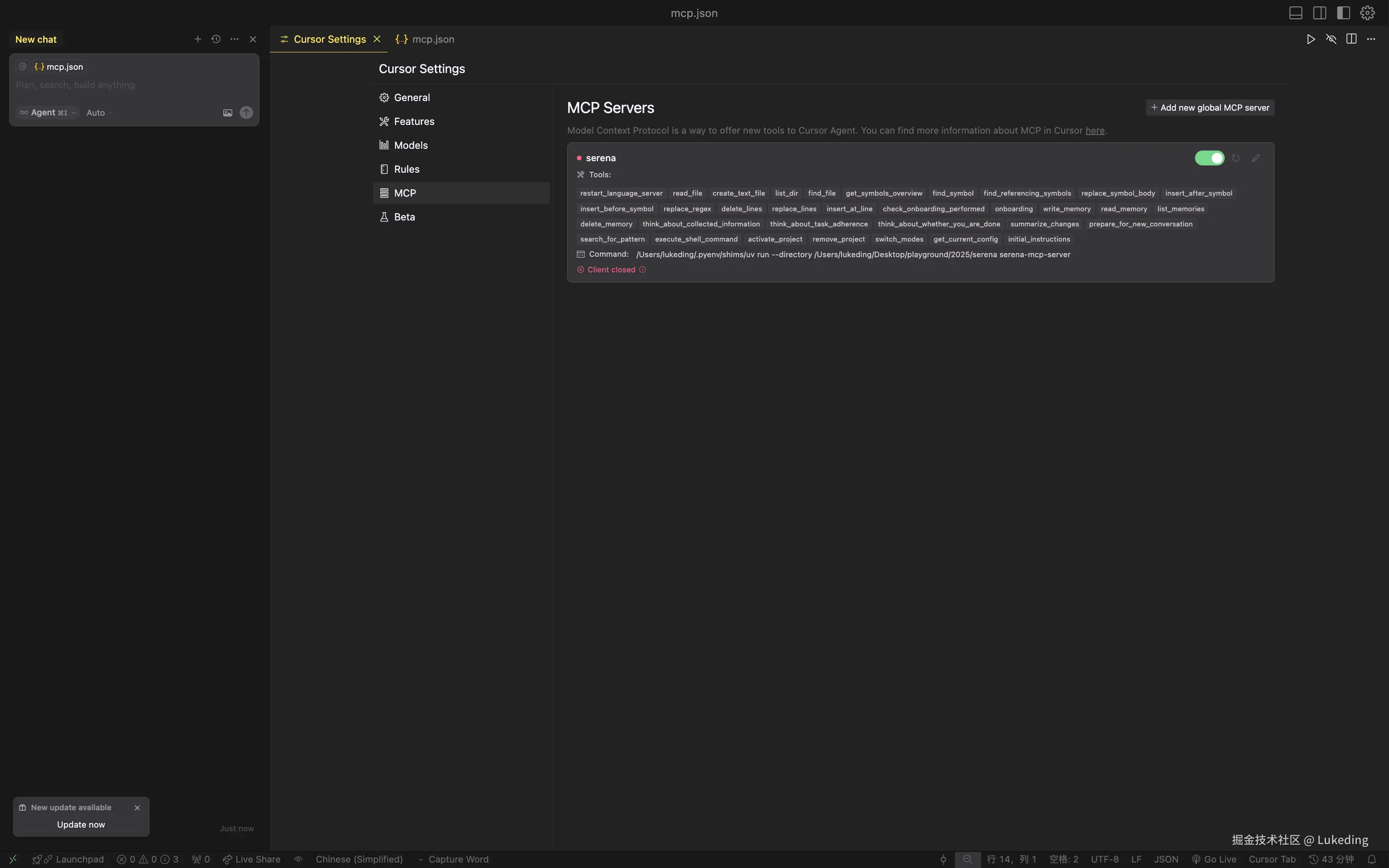1389x868 pixels.
Task: Open notifications with the bell icon in the status bar
Action: pyautogui.click(x=1372, y=859)
